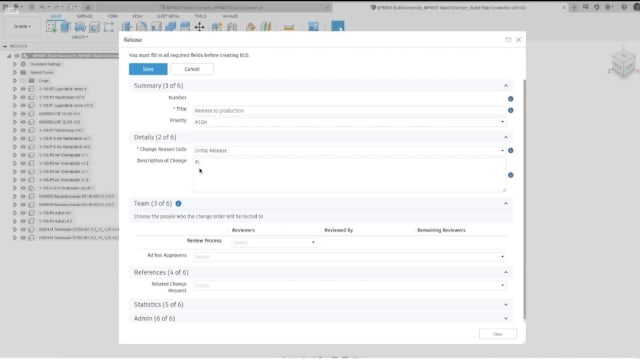This screenshot has height=363, width=640.
Task: Switch to the SURFACE tab
Action: point(84,16)
